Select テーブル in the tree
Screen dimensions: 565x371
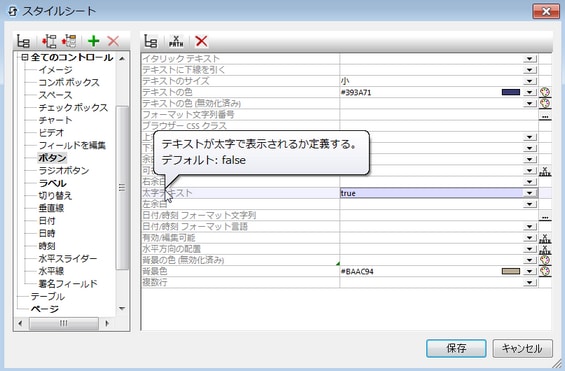point(48,296)
